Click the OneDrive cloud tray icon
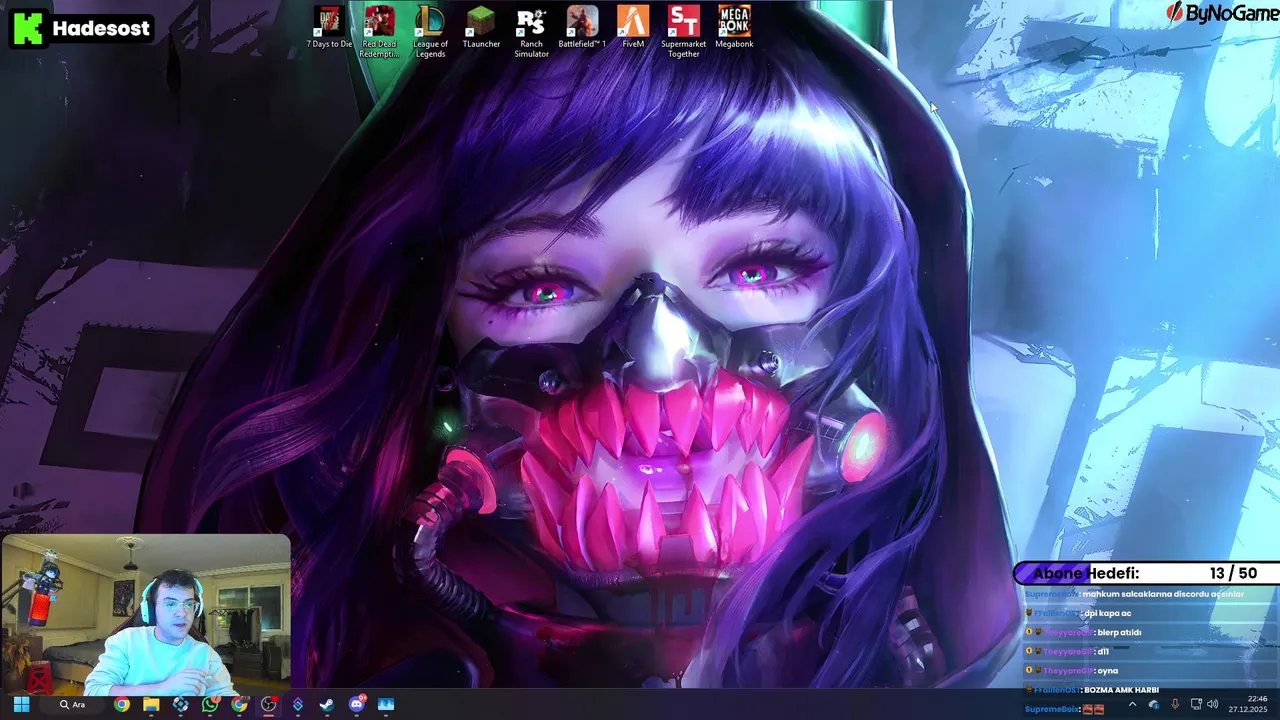The height and width of the screenshot is (720, 1280). (x=1153, y=704)
